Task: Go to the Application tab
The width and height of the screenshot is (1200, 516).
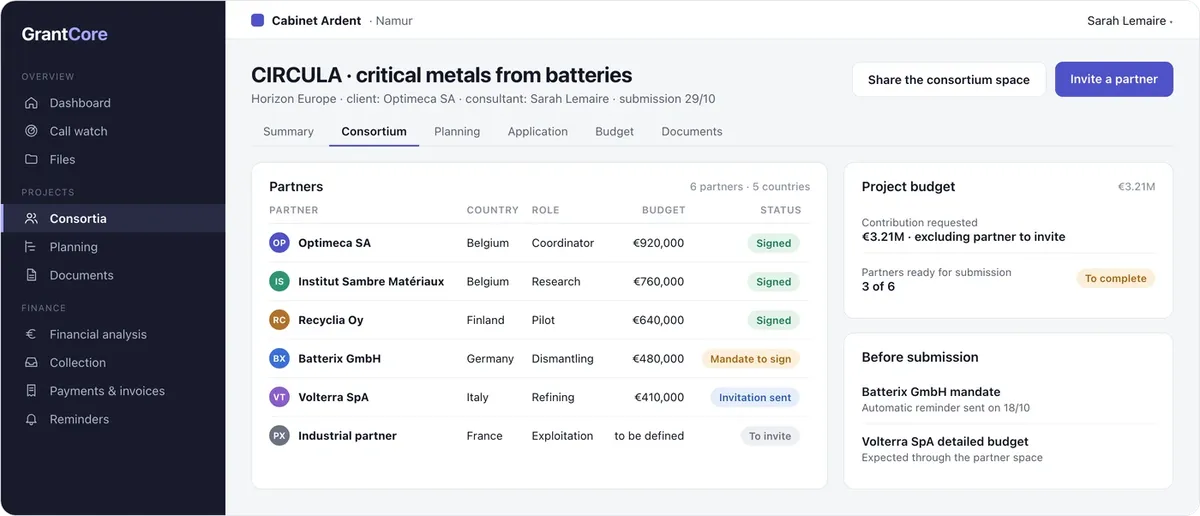Action: [537, 131]
